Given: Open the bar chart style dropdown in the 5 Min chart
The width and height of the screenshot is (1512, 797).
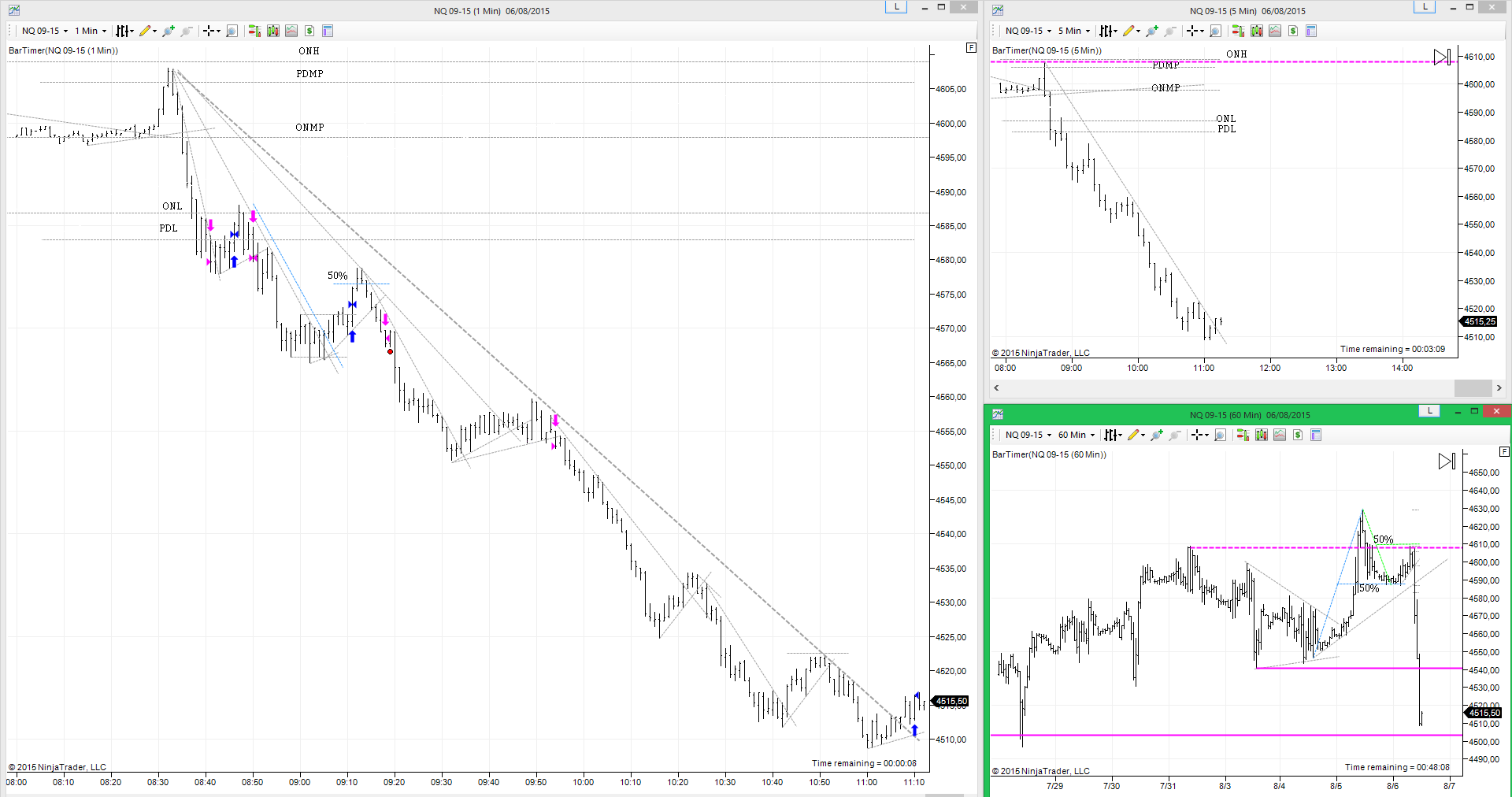Looking at the screenshot, I should tap(1108, 31).
